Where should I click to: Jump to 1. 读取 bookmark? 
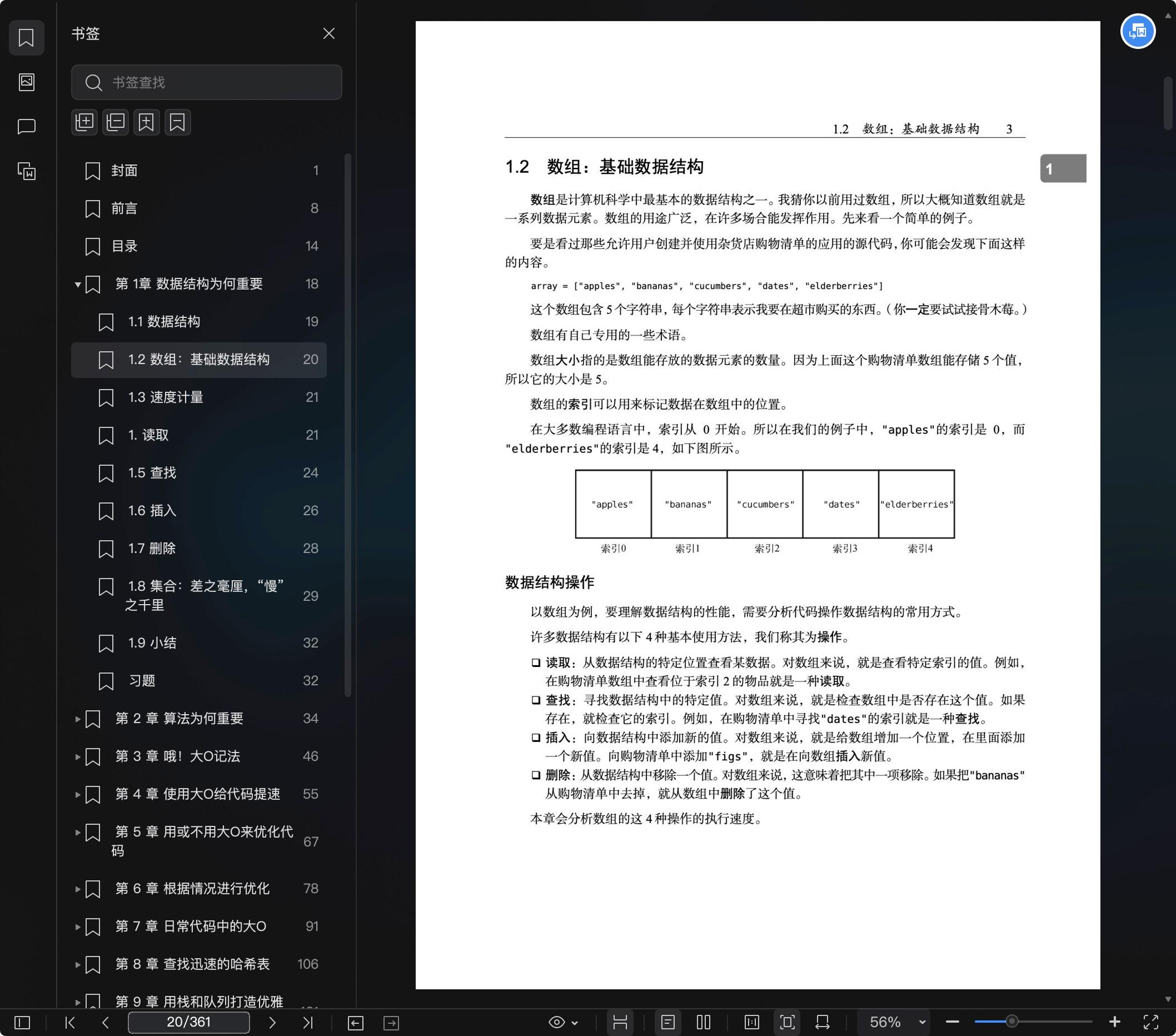tap(199, 435)
